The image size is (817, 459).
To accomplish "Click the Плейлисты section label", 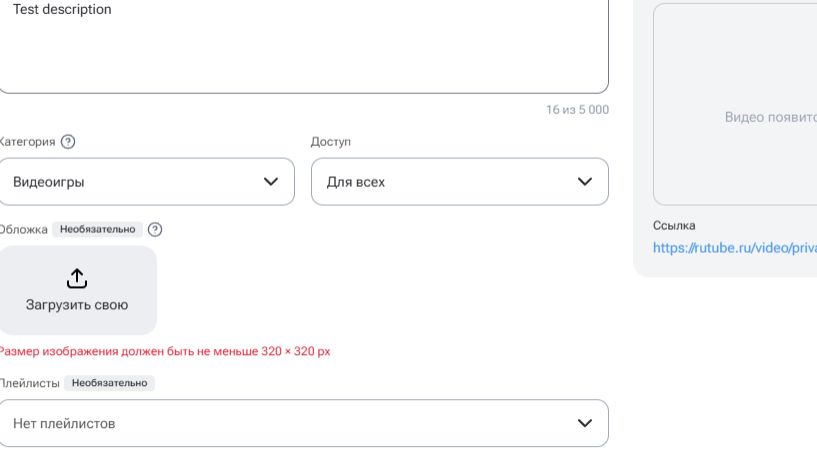I will 30,383.
